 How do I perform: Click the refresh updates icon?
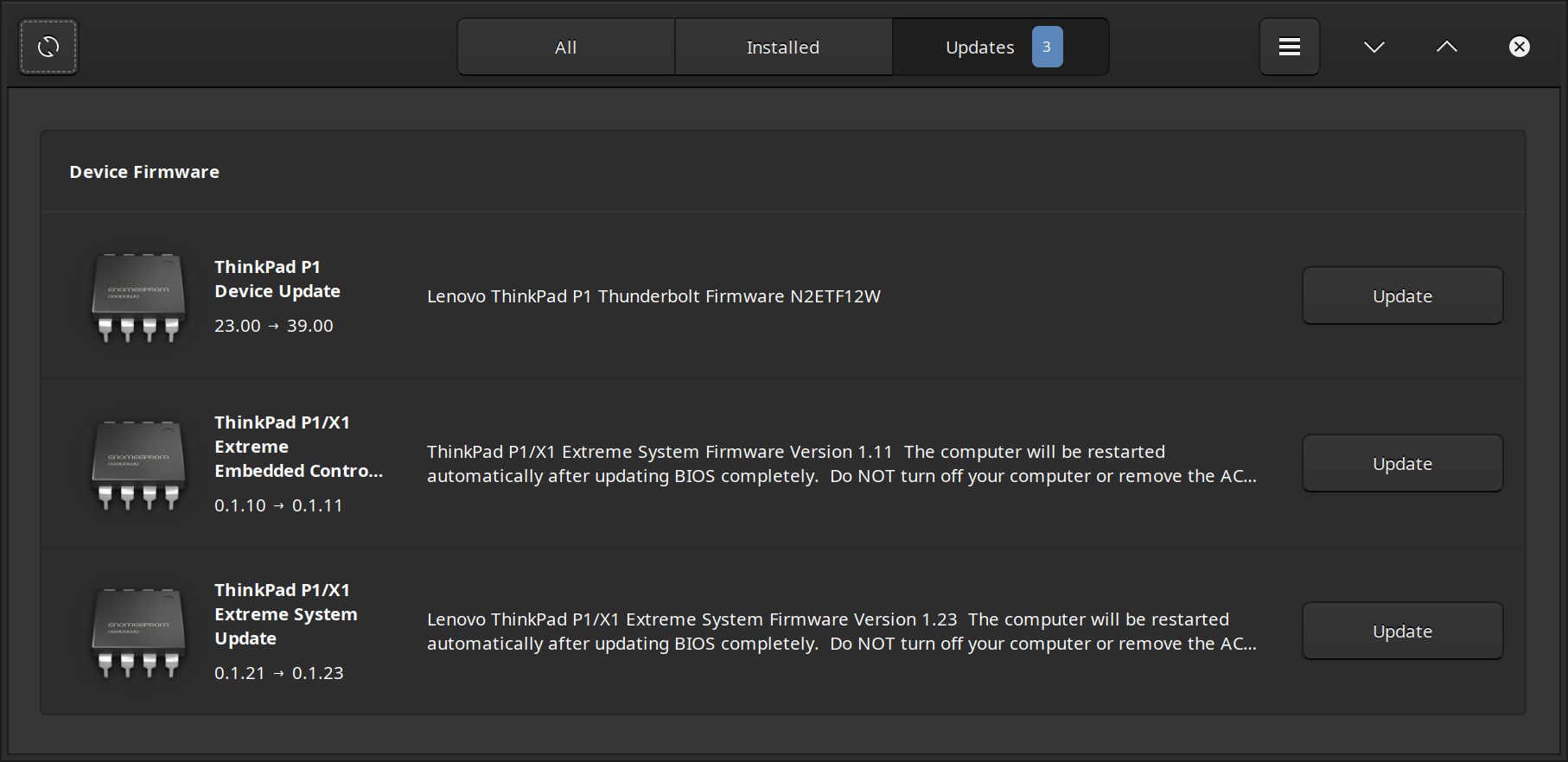48,47
